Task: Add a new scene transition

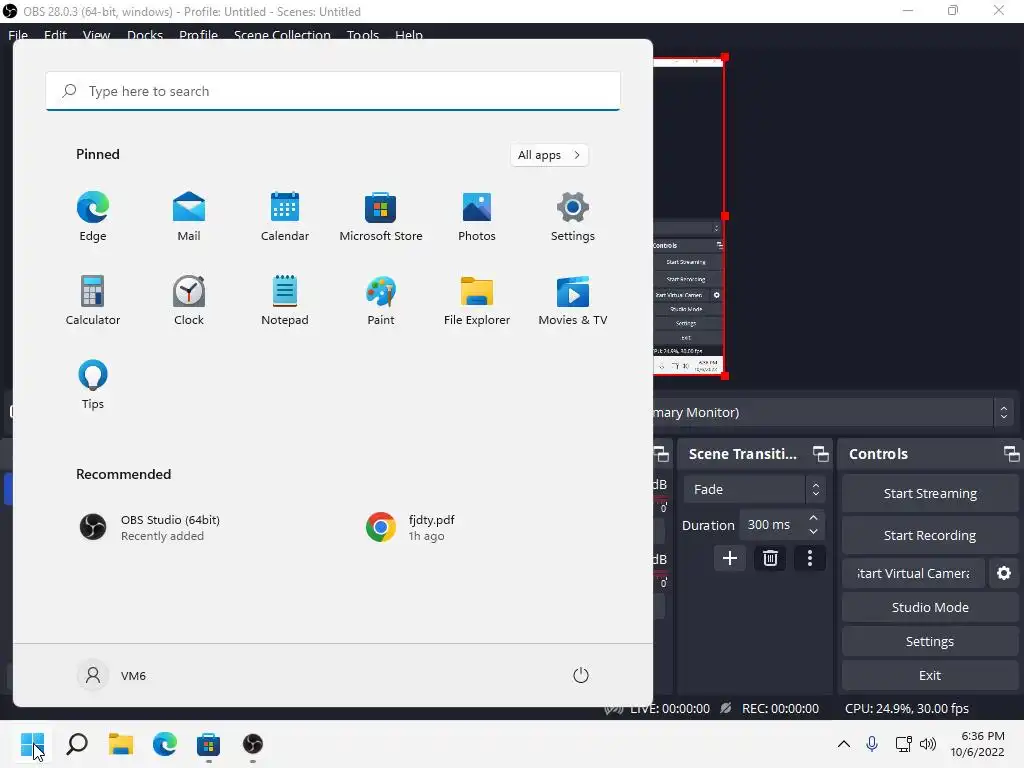Action: coord(729,558)
